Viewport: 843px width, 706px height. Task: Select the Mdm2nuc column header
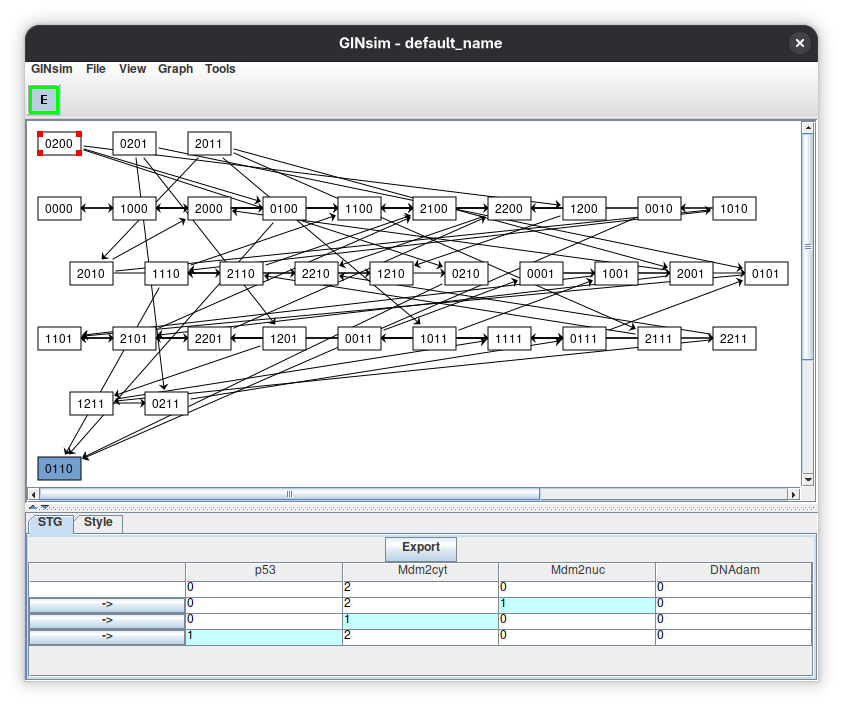[577, 570]
